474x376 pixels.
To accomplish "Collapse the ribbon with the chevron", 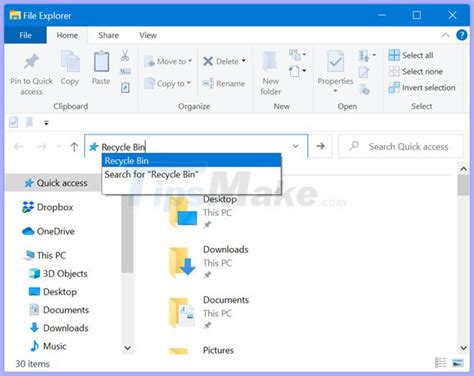I will [445, 35].
